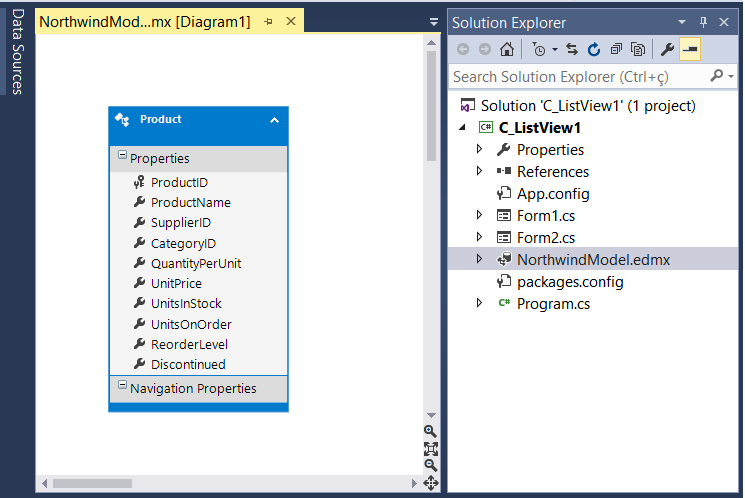
Task: Select the ProductName property
Action: click(x=191, y=202)
